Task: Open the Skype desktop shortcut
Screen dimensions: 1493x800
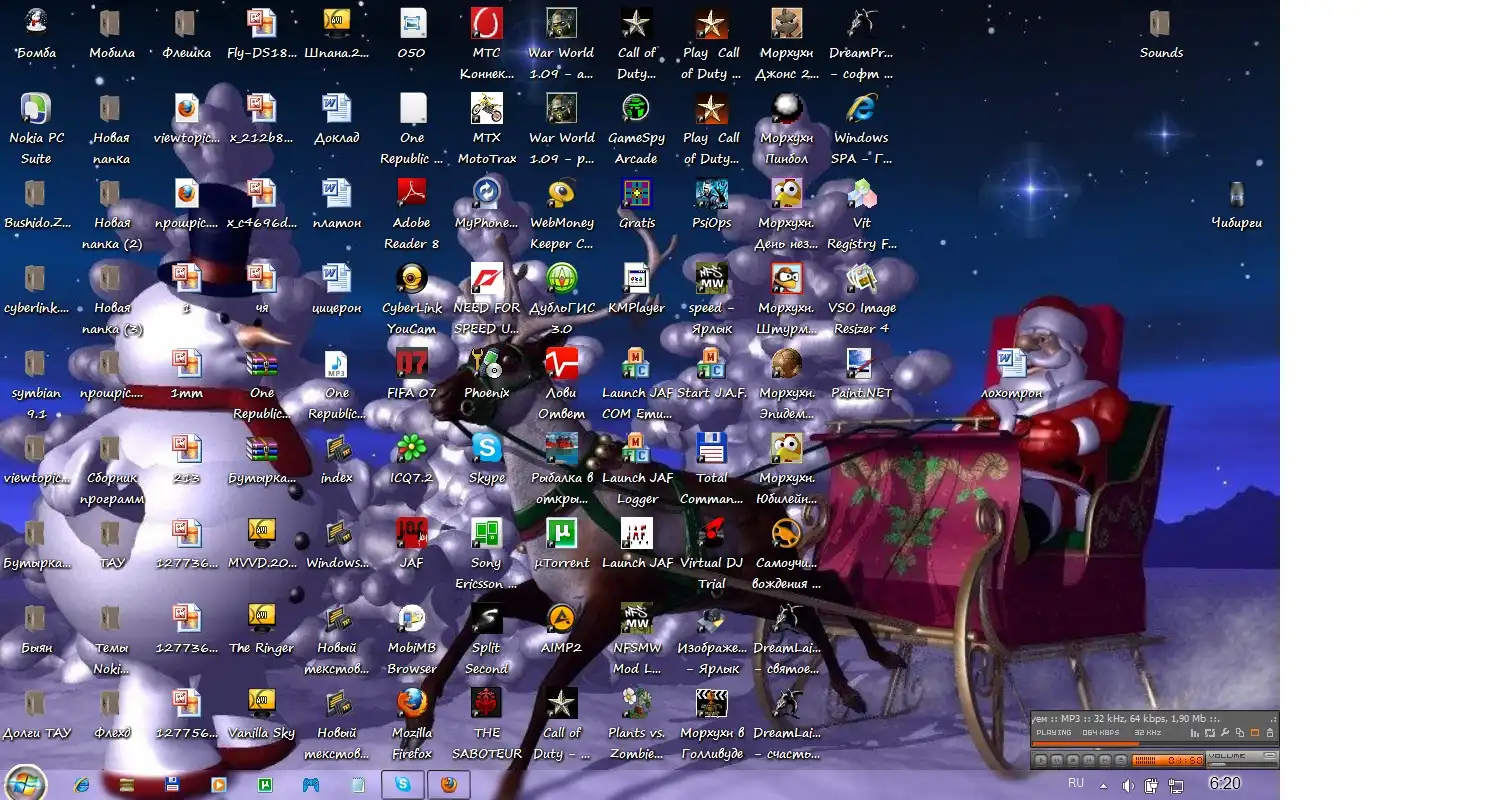Action: point(487,448)
